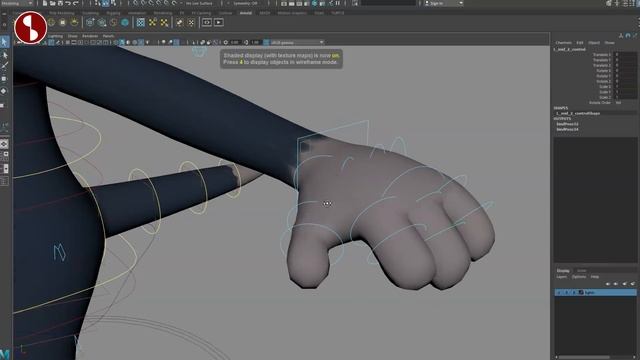640x360 pixels.
Task: Open the Options menu in Layer Editor
Action: click(579, 277)
